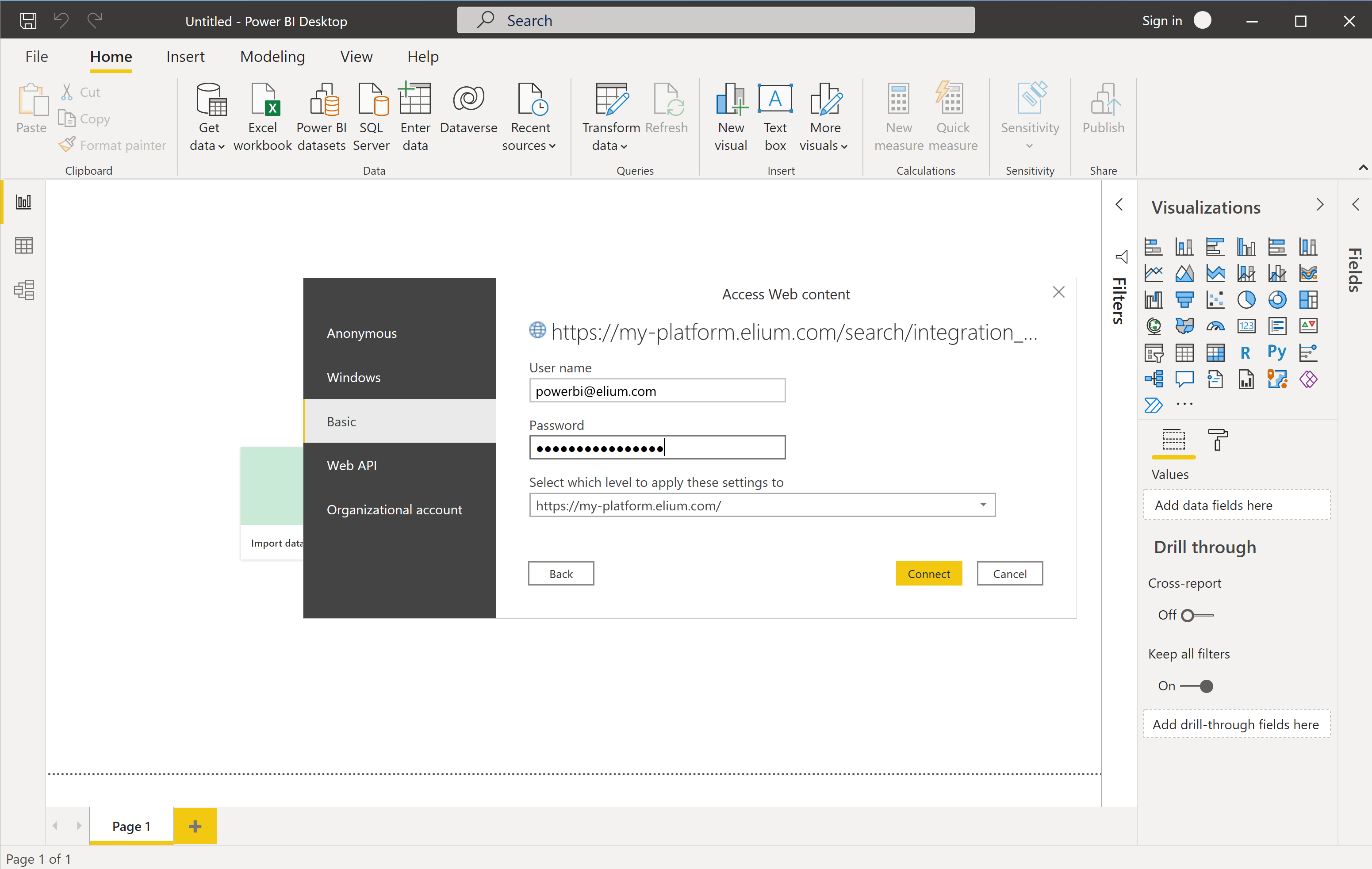
Task: Expand the Fields pane
Action: coord(1356,205)
